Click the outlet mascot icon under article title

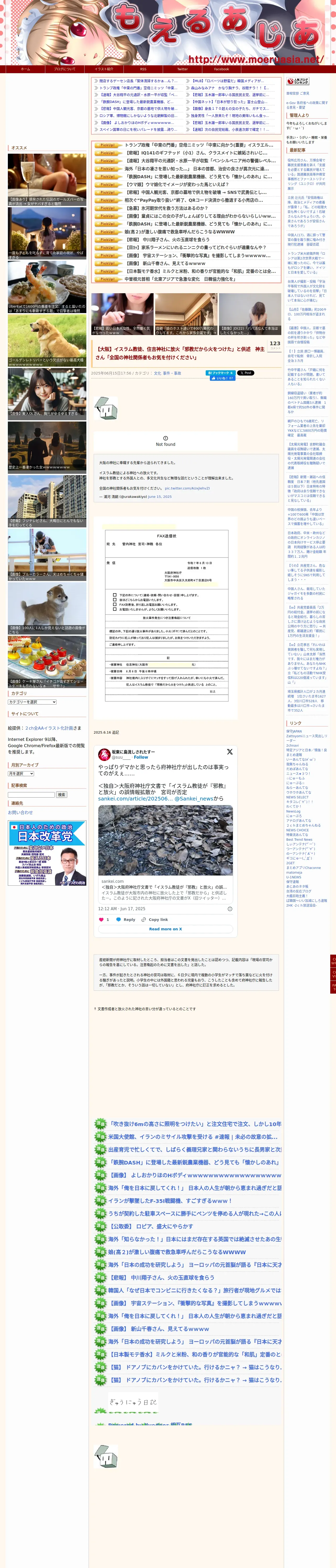click(105, 409)
